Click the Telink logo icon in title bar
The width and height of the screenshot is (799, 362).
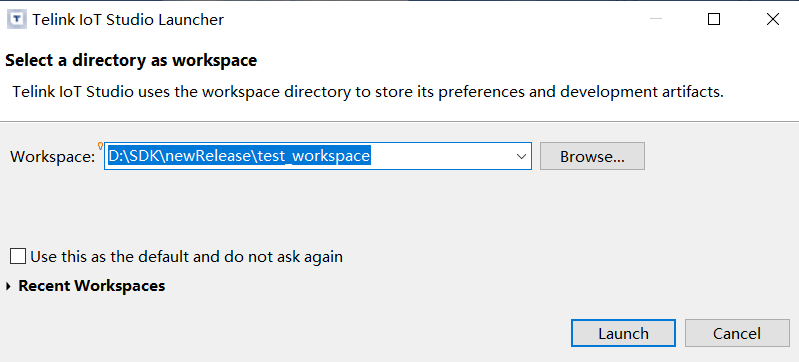coord(17,20)
